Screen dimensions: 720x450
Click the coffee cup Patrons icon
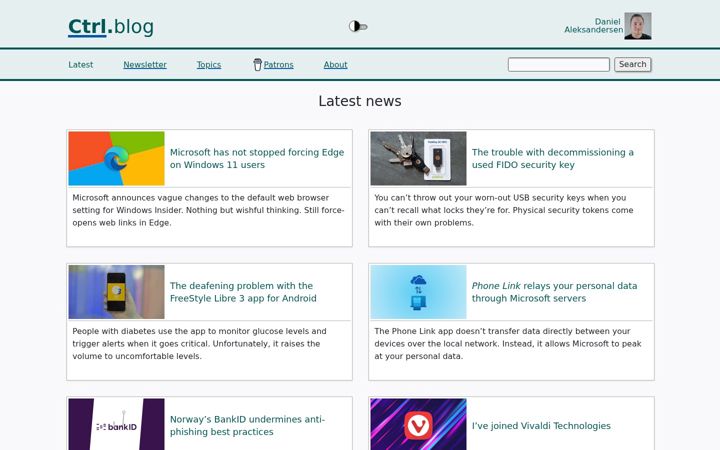258,65
